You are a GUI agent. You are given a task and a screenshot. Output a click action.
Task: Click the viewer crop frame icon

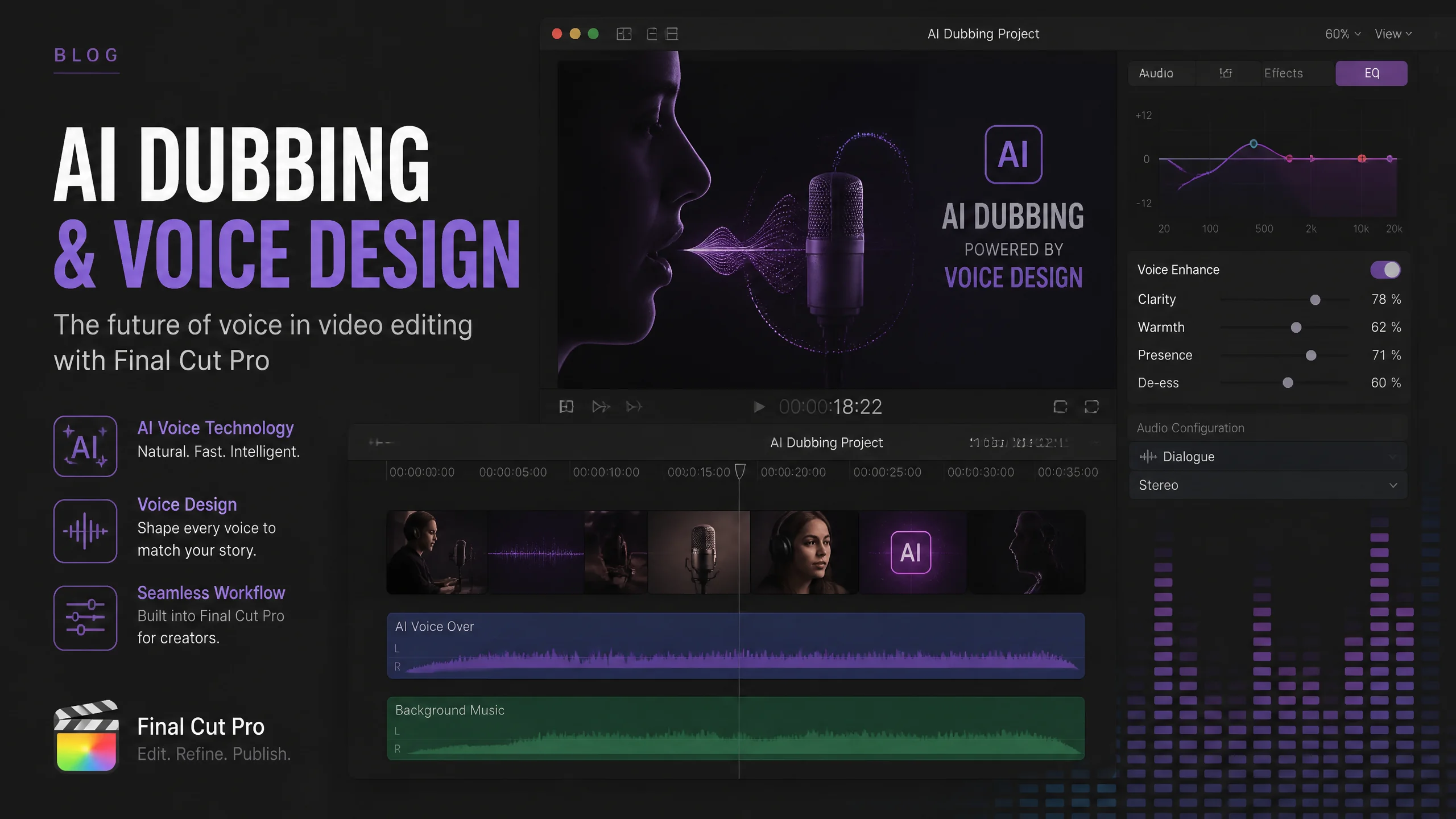(x=1060, y=407)
